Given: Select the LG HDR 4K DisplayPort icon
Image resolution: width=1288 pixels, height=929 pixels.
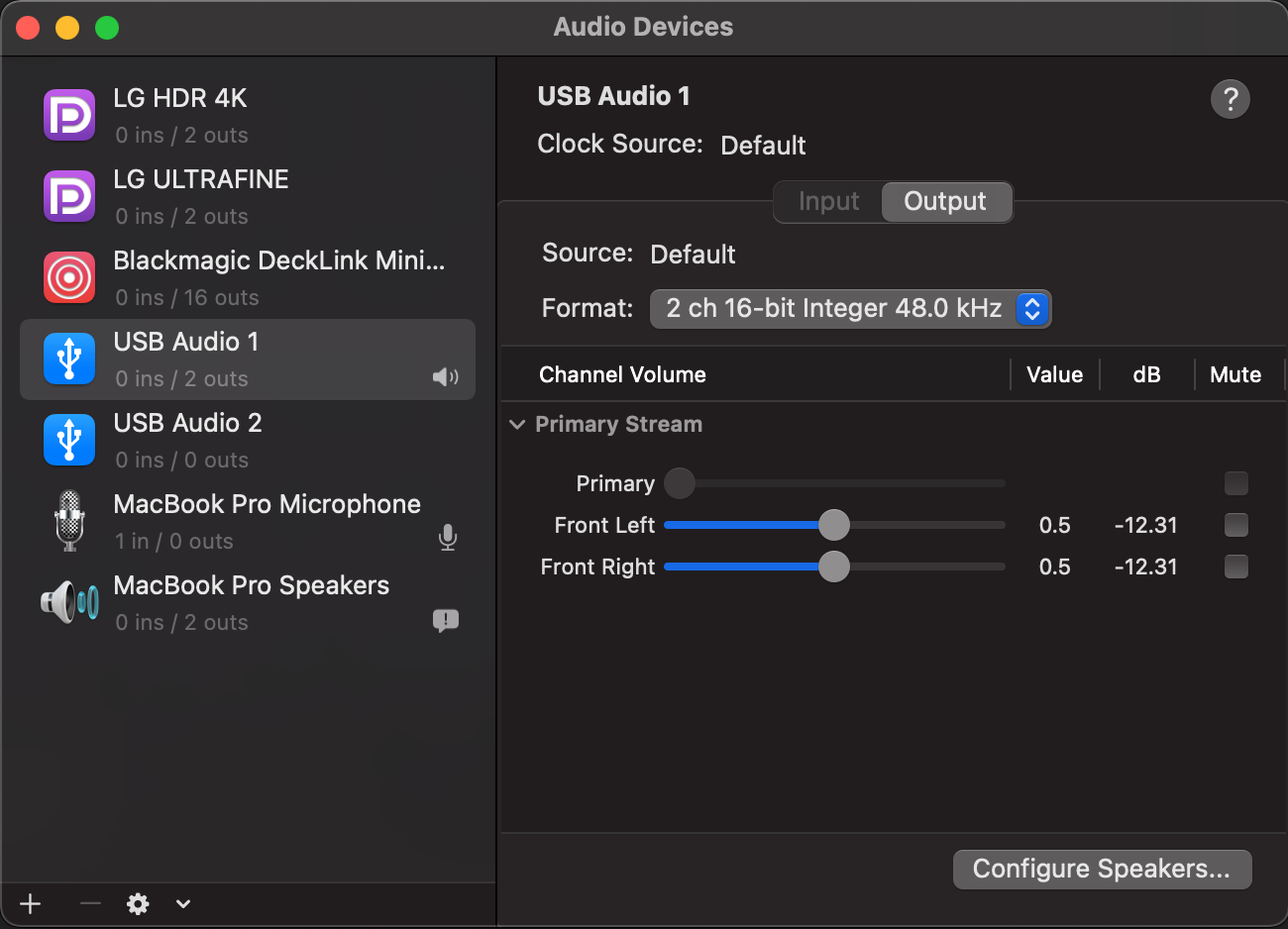Looking at the screenshot, I should pos(69,116).
